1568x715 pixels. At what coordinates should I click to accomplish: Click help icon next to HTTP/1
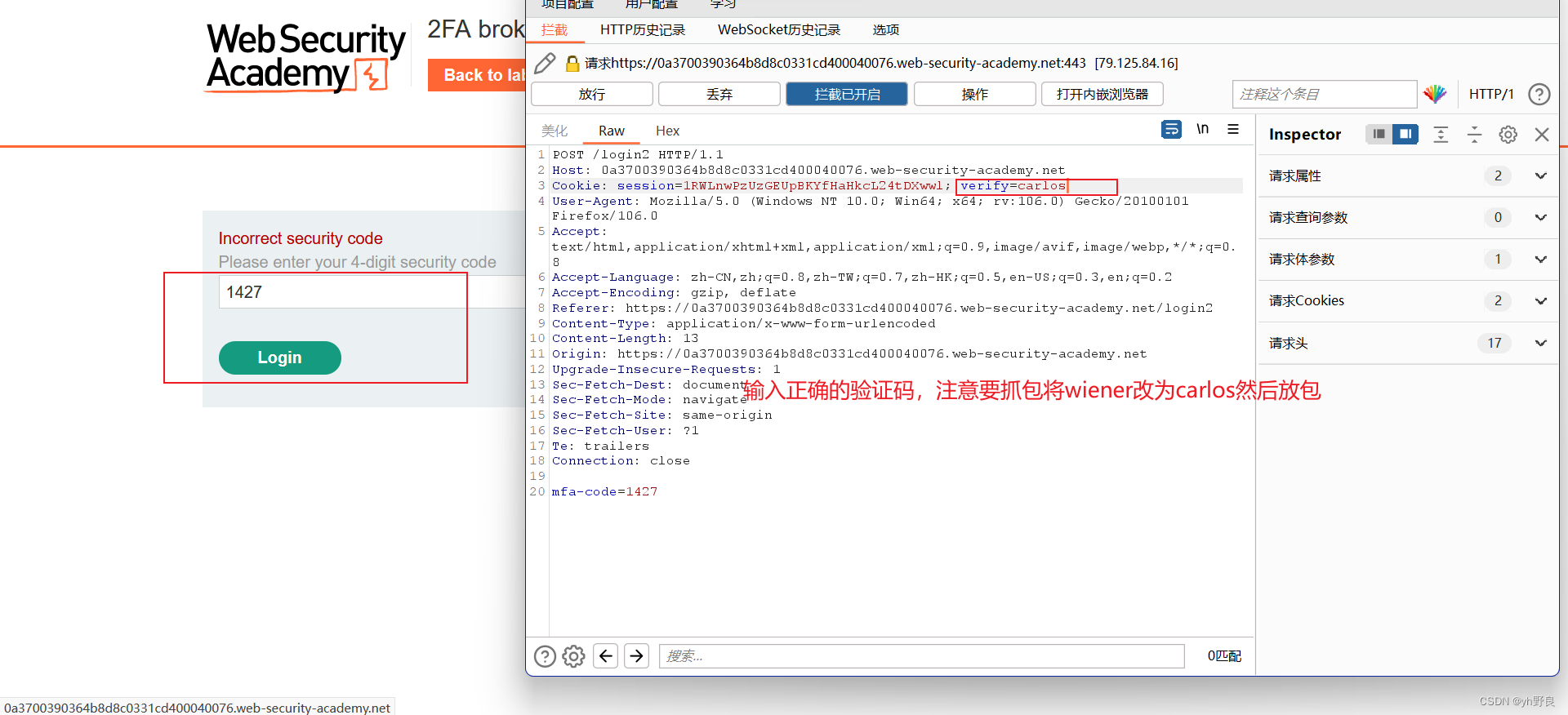tap(1539, 94)
